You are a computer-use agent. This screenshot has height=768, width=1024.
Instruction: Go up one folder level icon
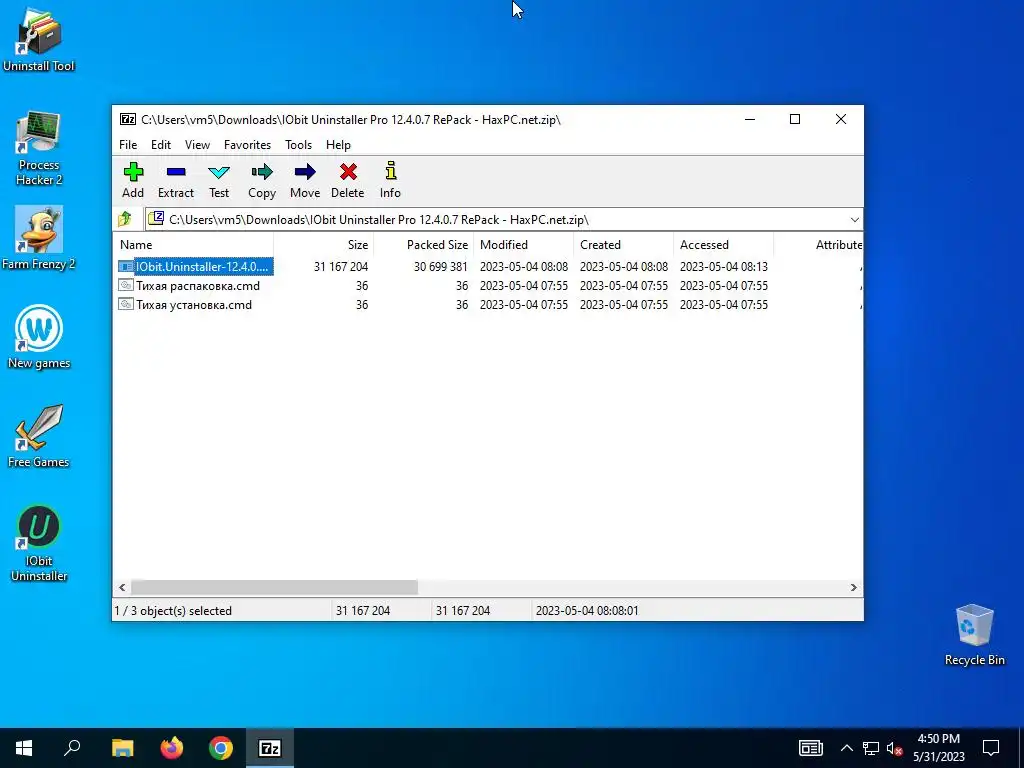125,219
